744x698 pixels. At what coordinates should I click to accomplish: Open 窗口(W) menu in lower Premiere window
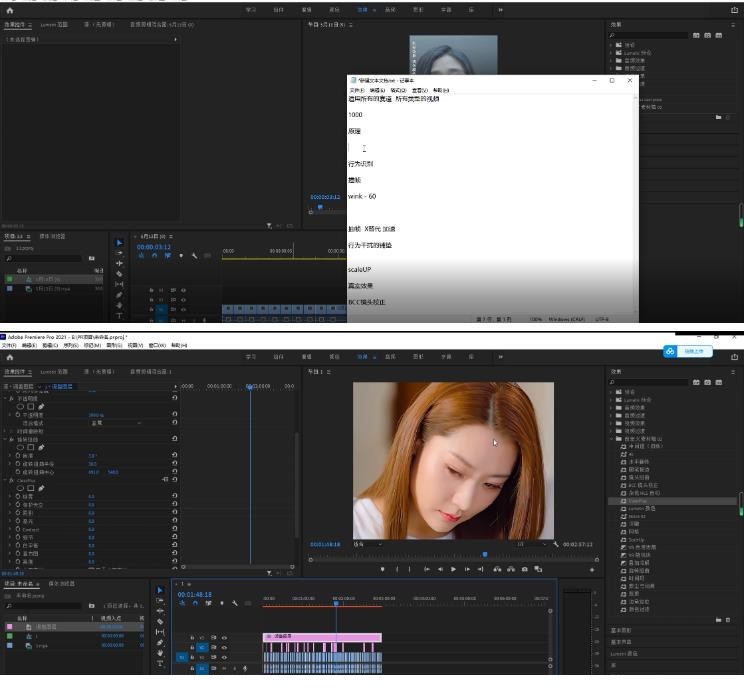(x=157, y=345)
